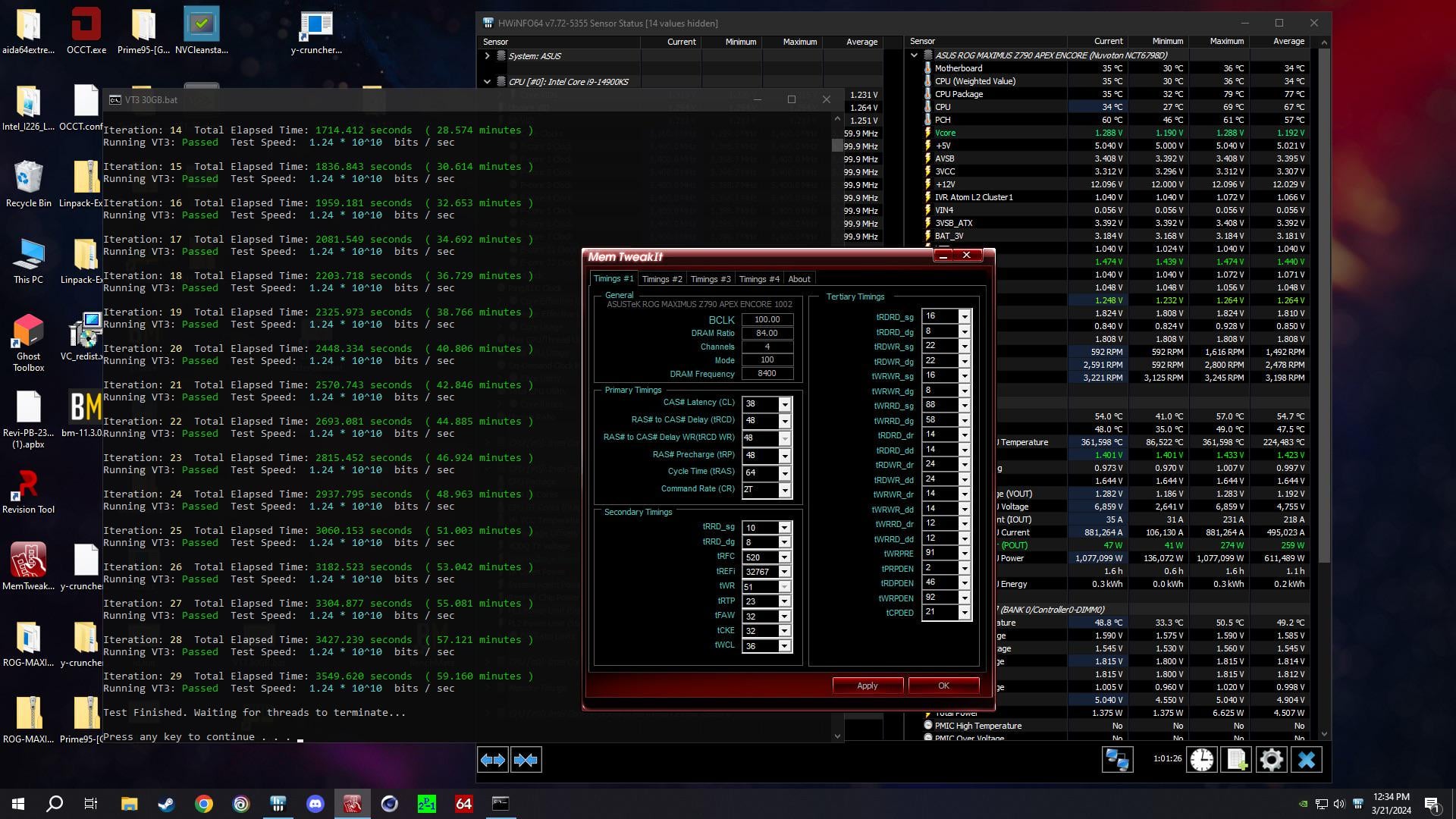Open Windows taskbar search
The image size is (1456, 819).
click(x=55, y=804)
